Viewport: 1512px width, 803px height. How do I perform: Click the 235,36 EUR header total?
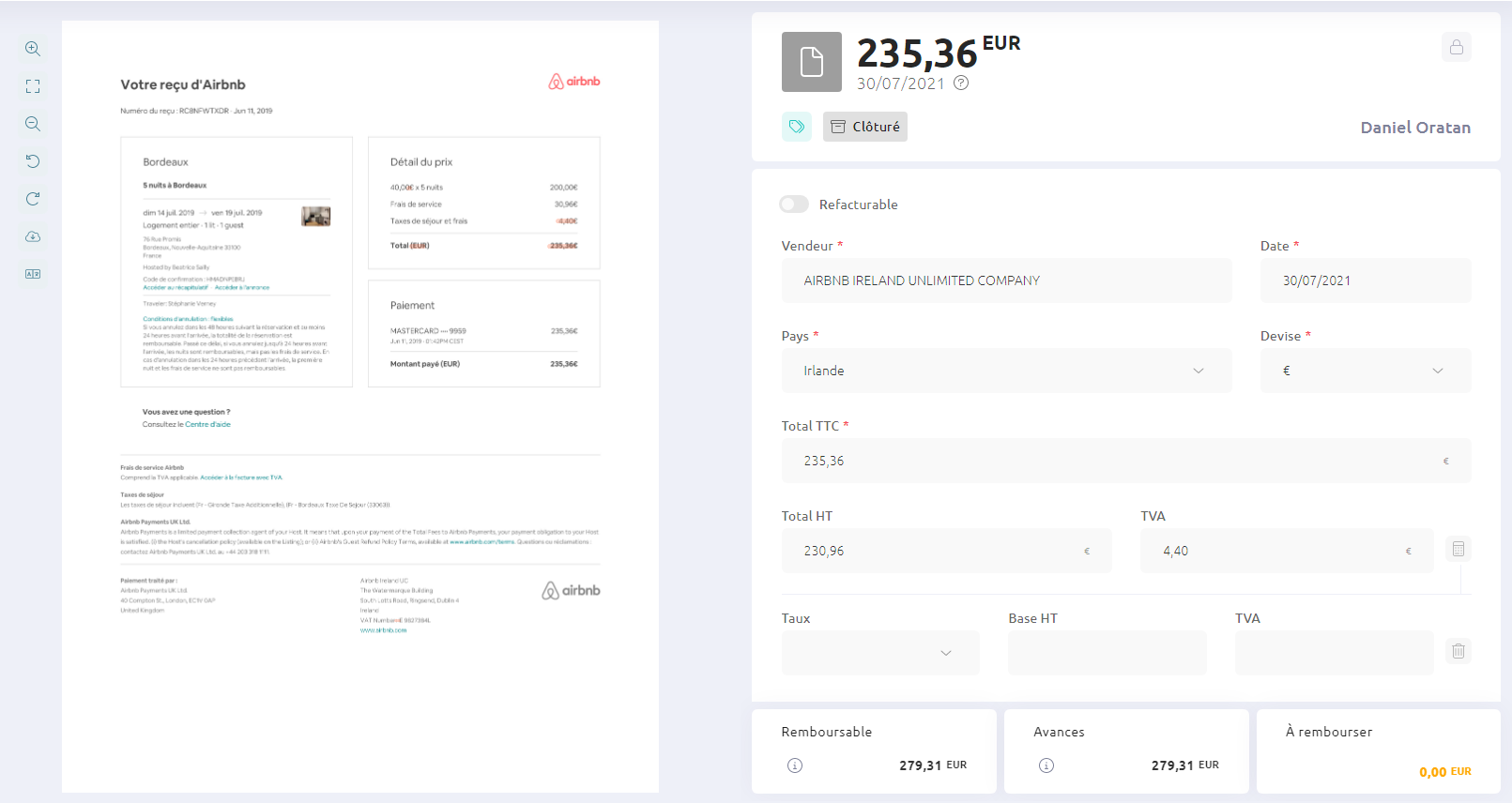click(939, 53)
